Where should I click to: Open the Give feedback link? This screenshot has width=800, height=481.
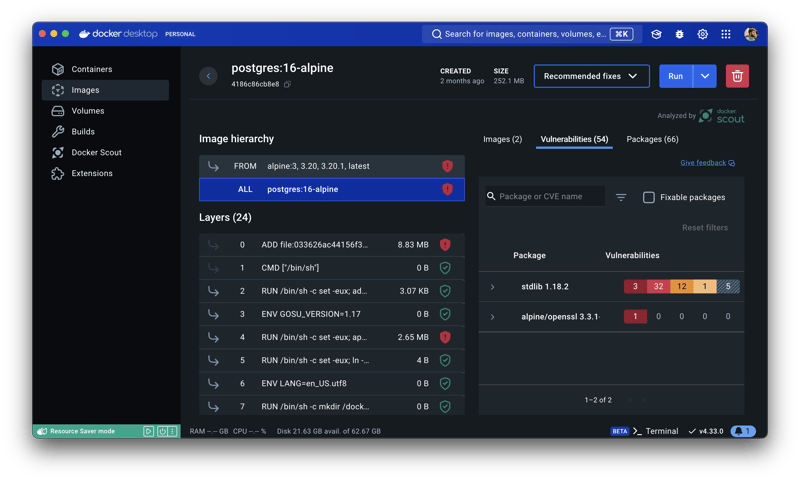pyautogui.click(x=707, y=163)
